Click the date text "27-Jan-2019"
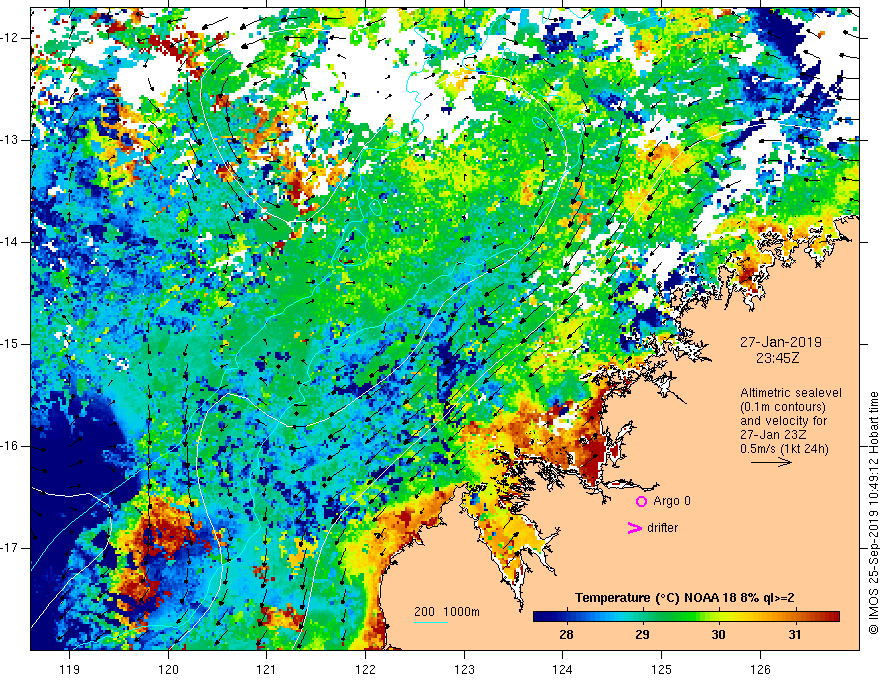Screen dimensions: 880x680 click(781, 342)
